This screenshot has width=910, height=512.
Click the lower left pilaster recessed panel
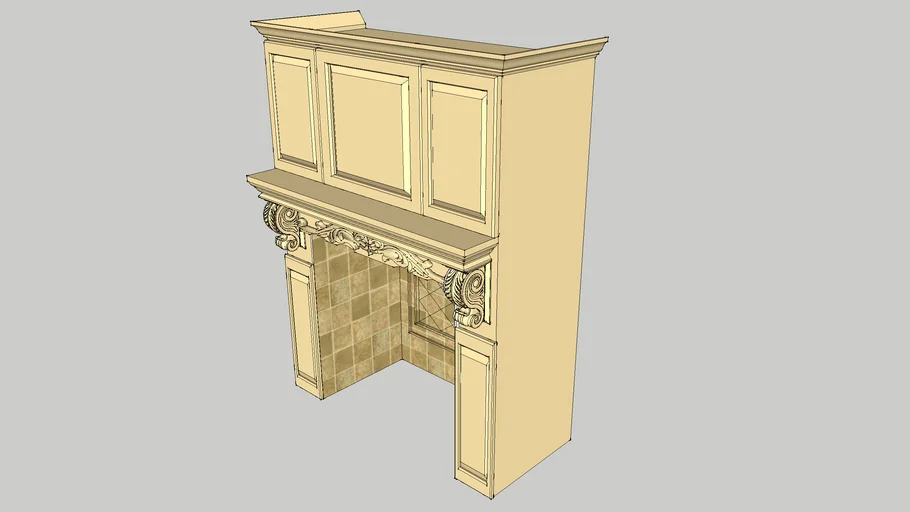[x=303, y=325]
